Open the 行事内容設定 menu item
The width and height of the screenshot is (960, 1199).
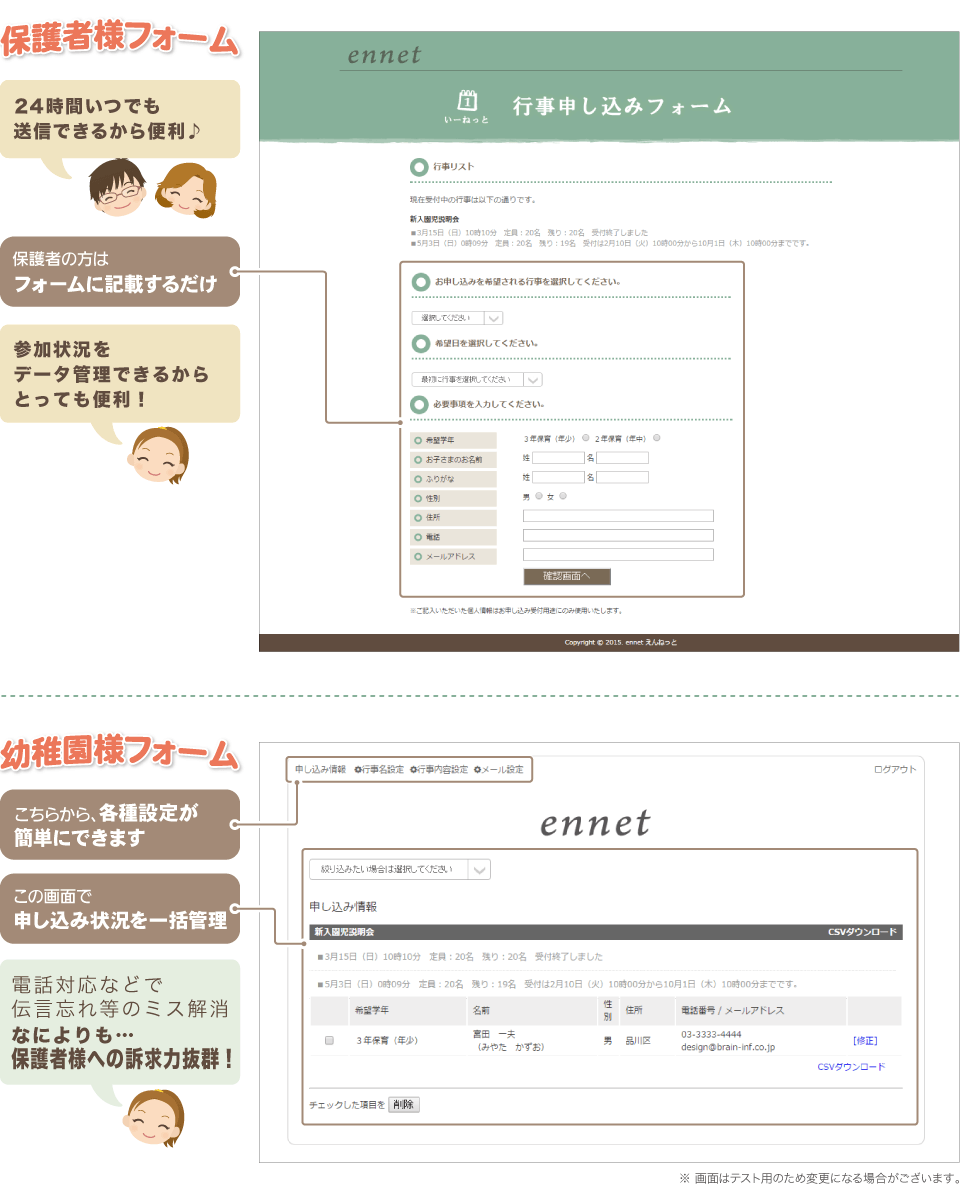[438, 769]
